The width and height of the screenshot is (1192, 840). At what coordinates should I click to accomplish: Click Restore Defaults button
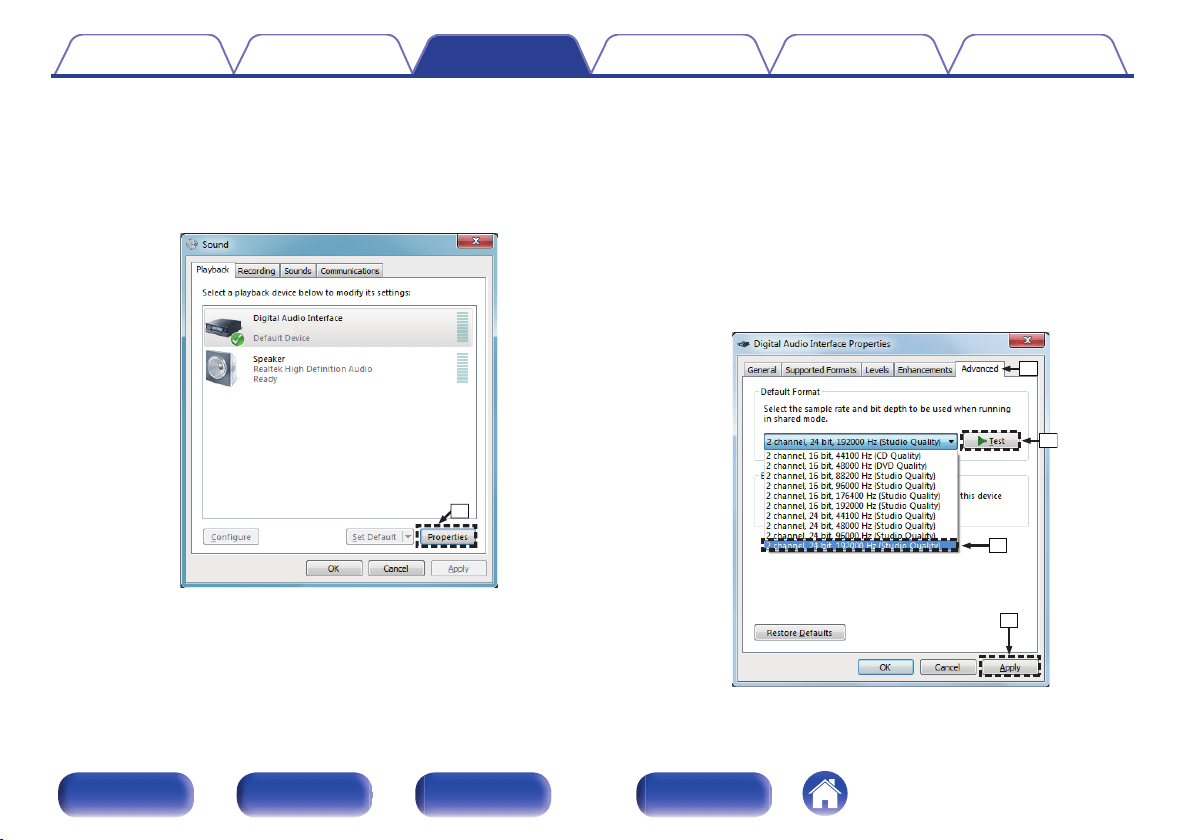pos(800,632)
